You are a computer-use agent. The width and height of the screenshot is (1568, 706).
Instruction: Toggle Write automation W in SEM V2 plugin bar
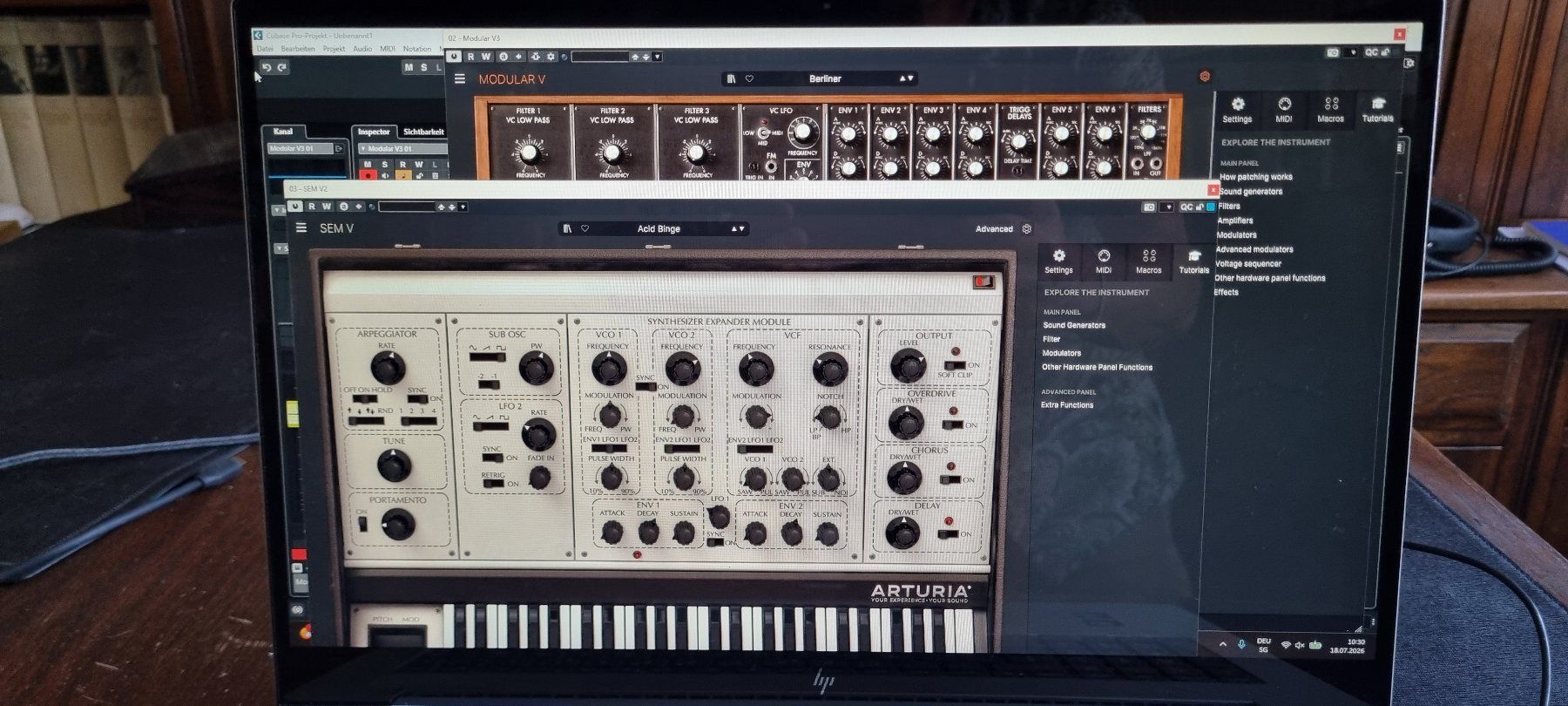[326, 207]
